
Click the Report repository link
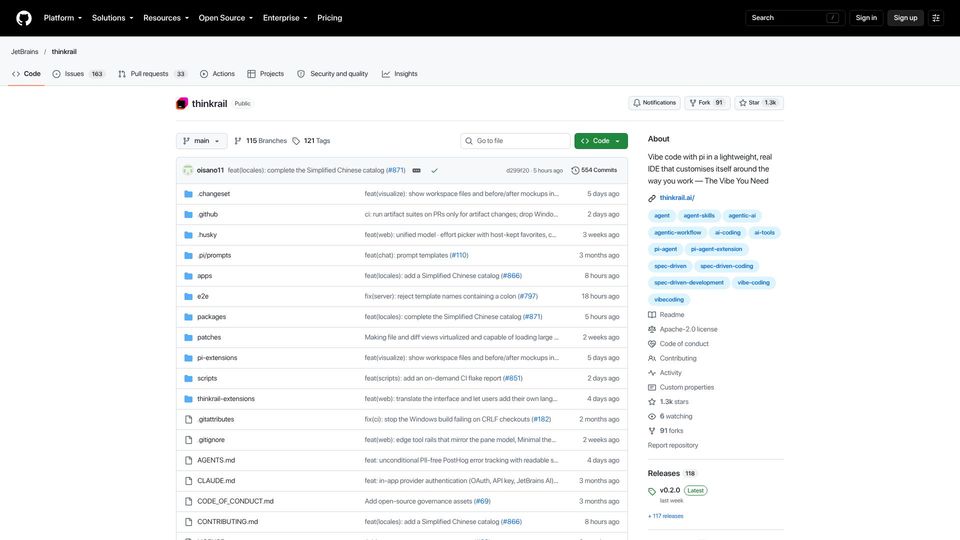tap(673, 446)
